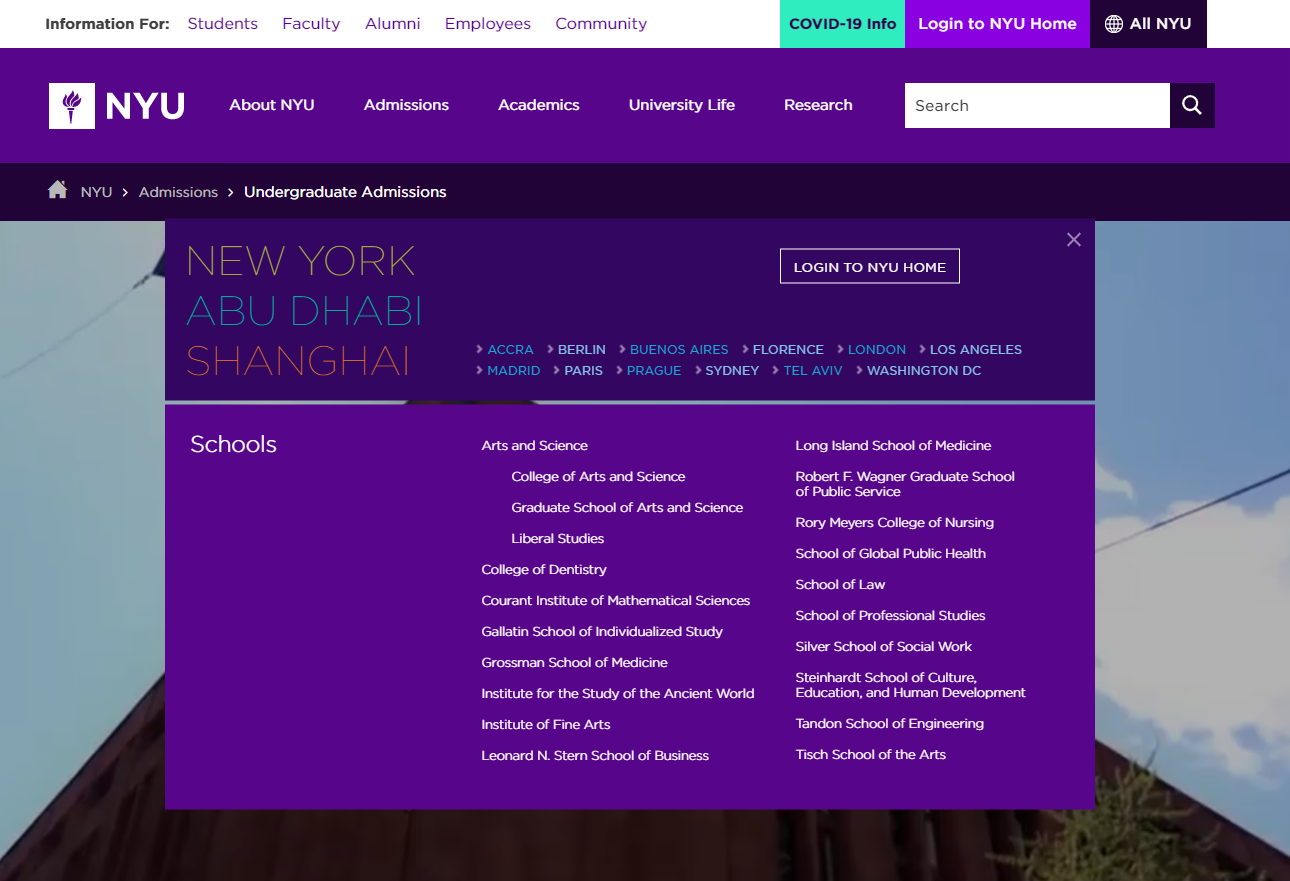This screenshot has height=881, width=1290.
Task: Open the WASHINGTON DC site link
Action: click(x=924, y=371)
